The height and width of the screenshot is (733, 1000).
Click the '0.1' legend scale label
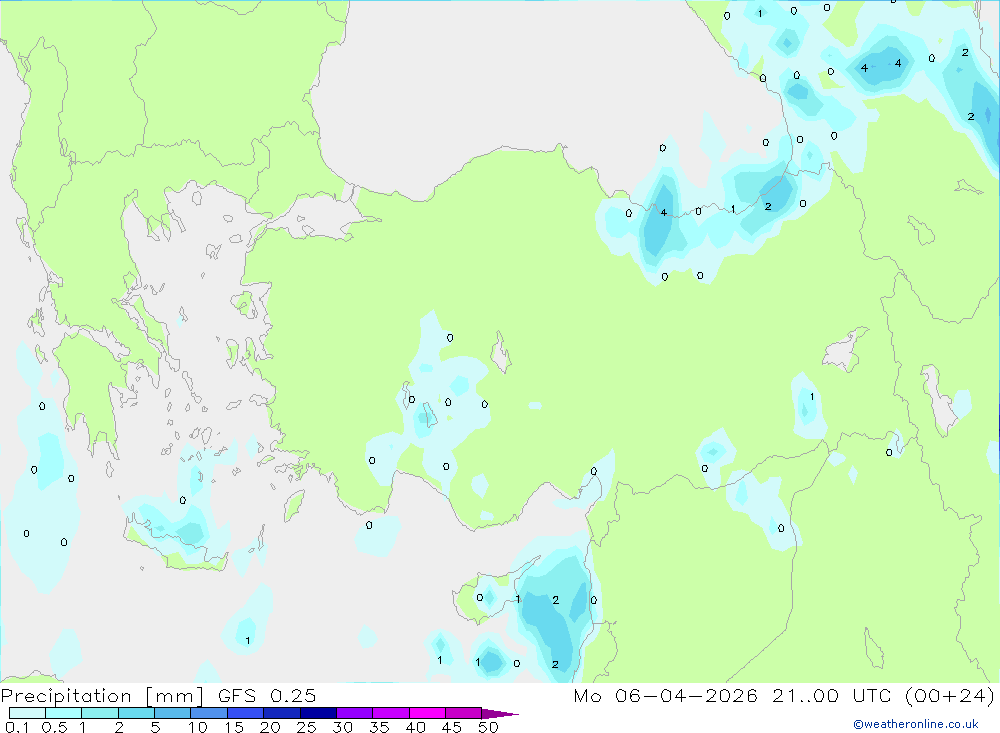(17, 727)
